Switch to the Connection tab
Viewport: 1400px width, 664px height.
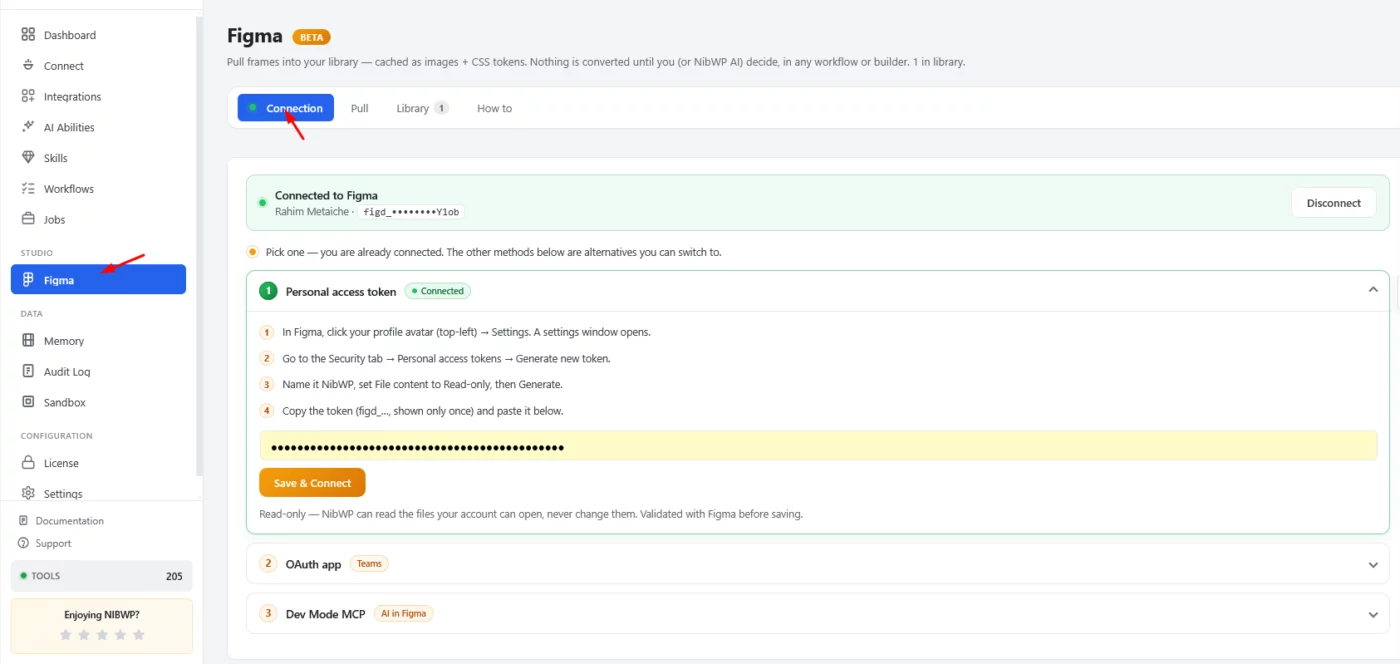click(286, 108)
